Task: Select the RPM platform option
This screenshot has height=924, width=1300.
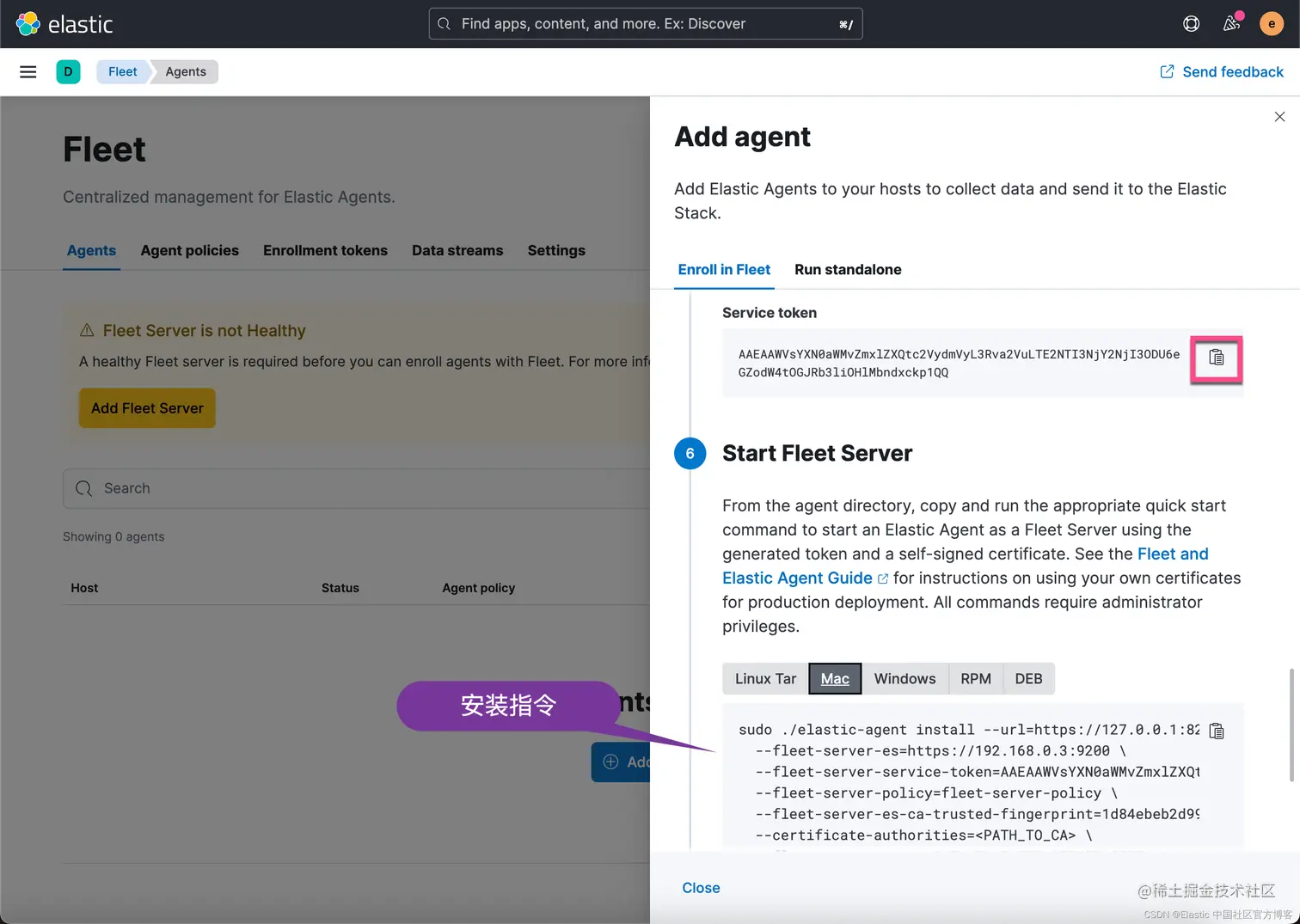Action: 976,679
